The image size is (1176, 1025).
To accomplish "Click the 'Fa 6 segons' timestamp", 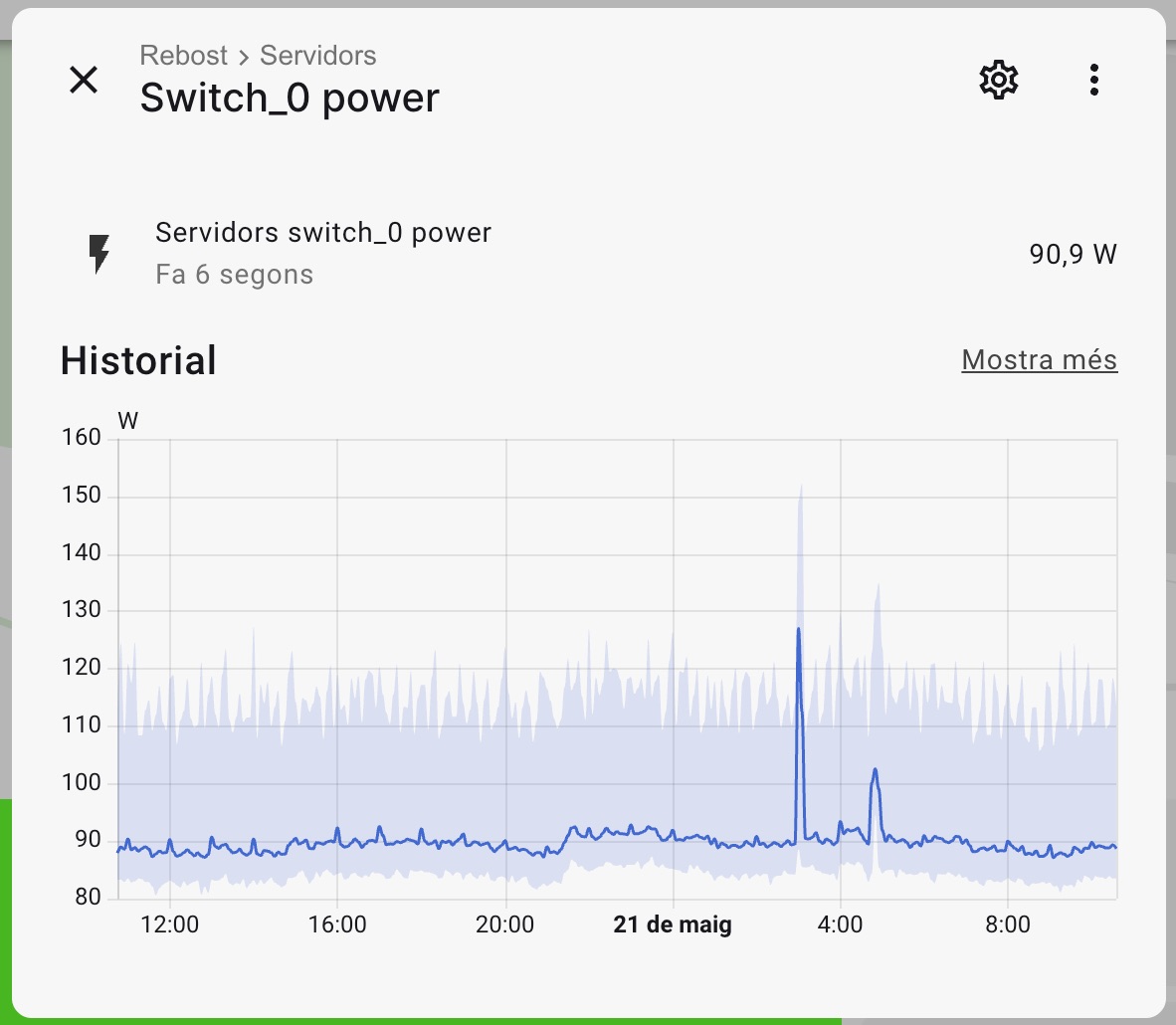I will click(235, 275).
